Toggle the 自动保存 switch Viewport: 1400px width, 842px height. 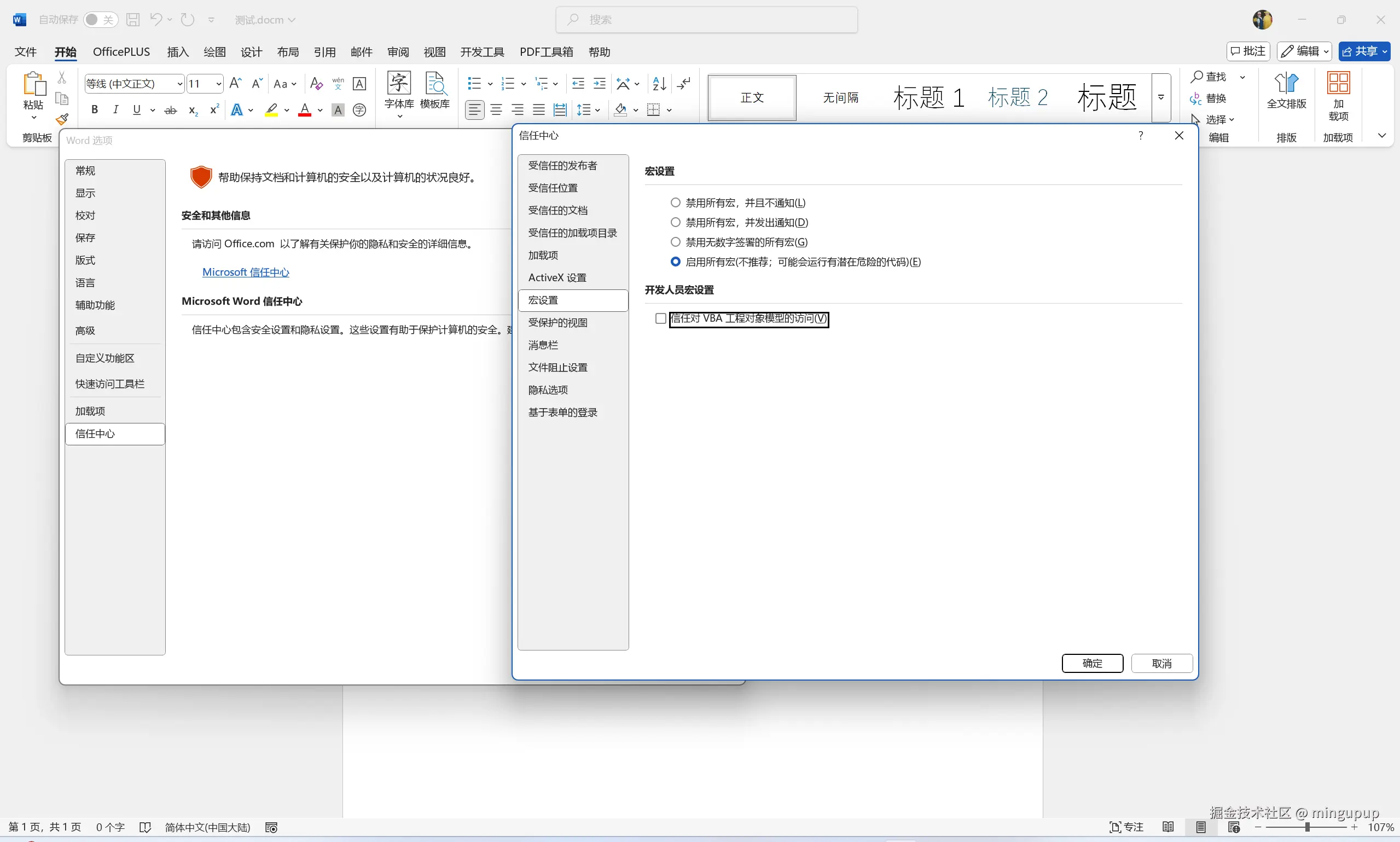[101, 20]
